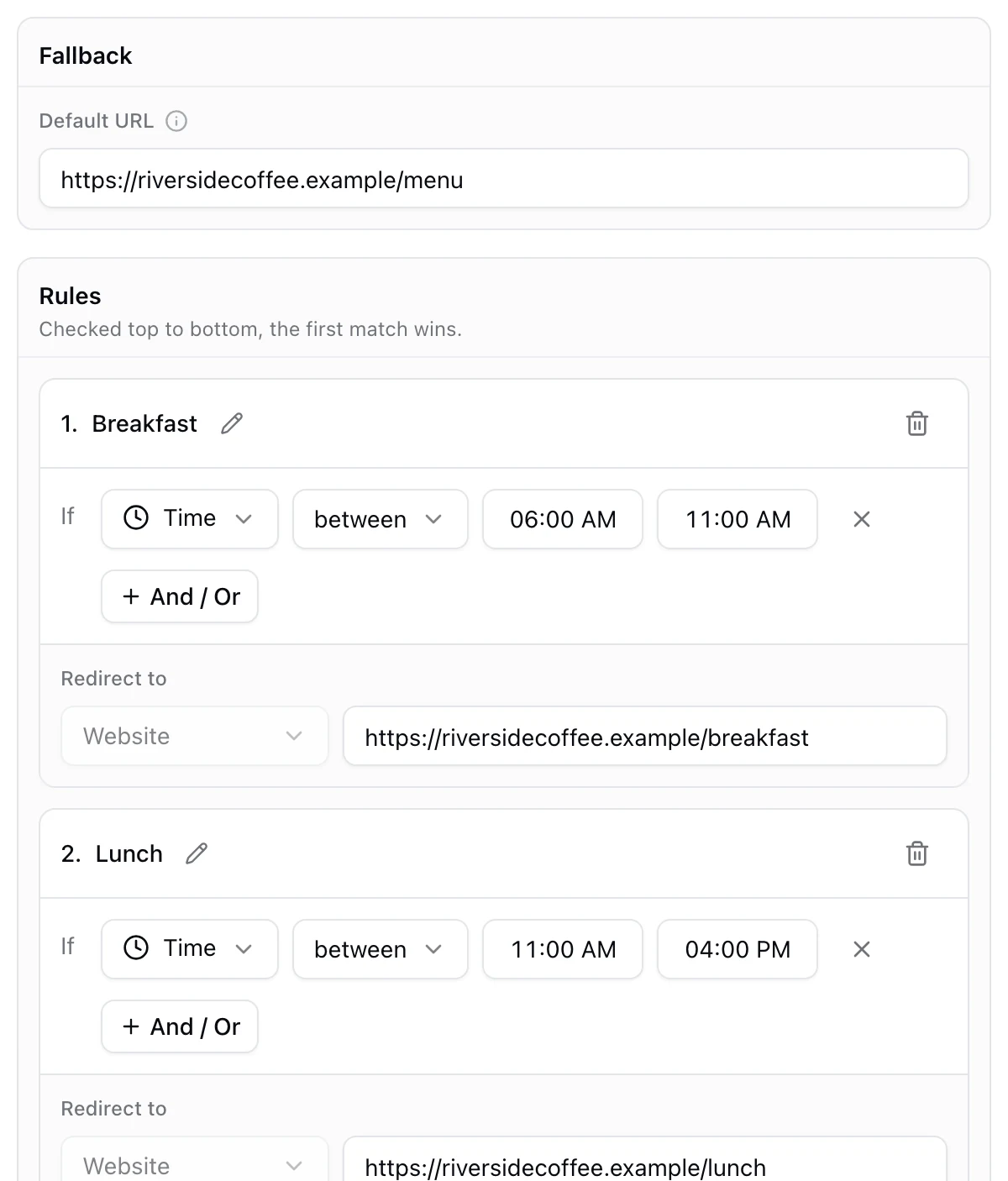
Task: Click the 04:00 PM end time field
Action: (738, 949)
